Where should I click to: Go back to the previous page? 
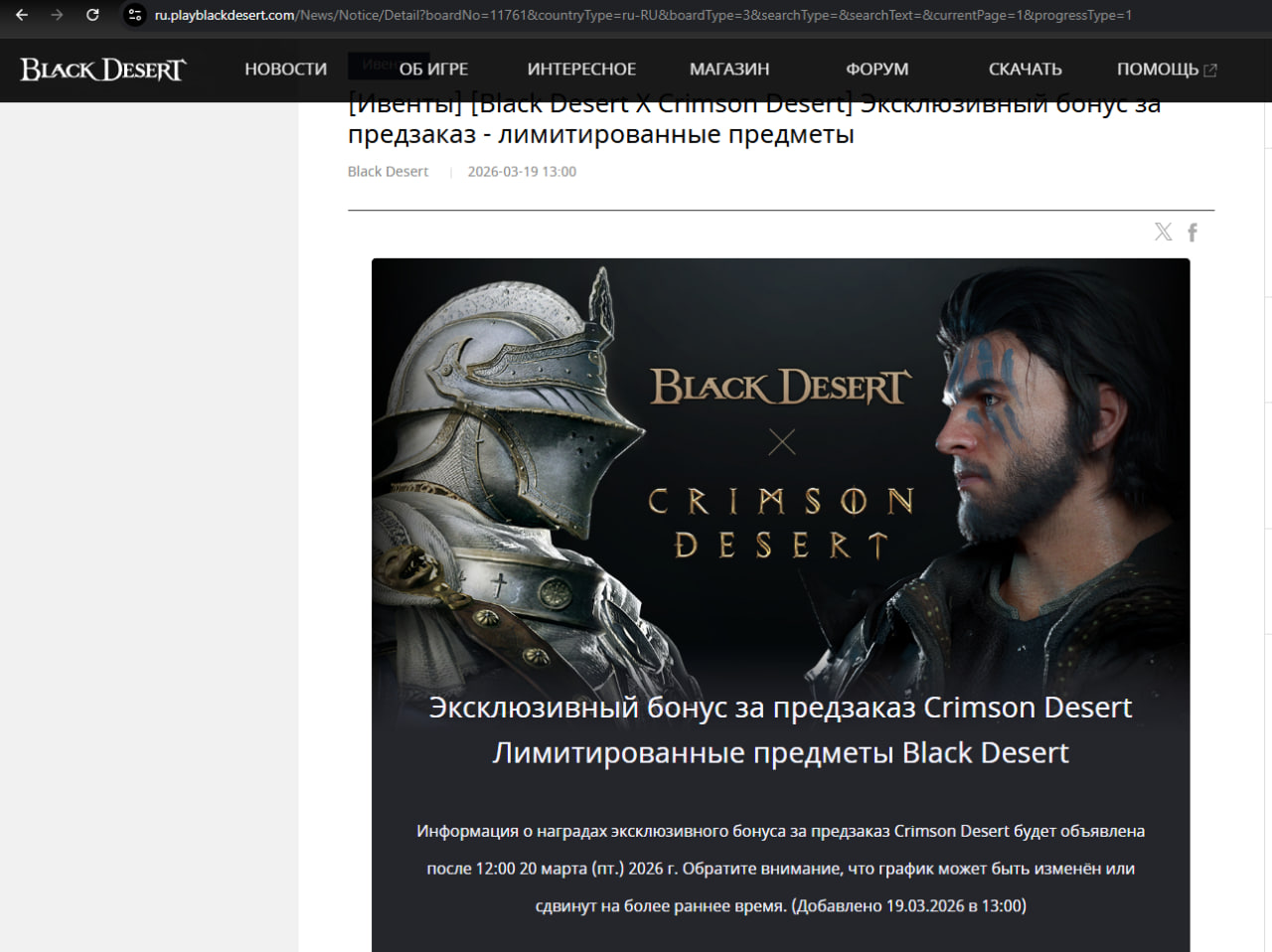click(22, 15)
